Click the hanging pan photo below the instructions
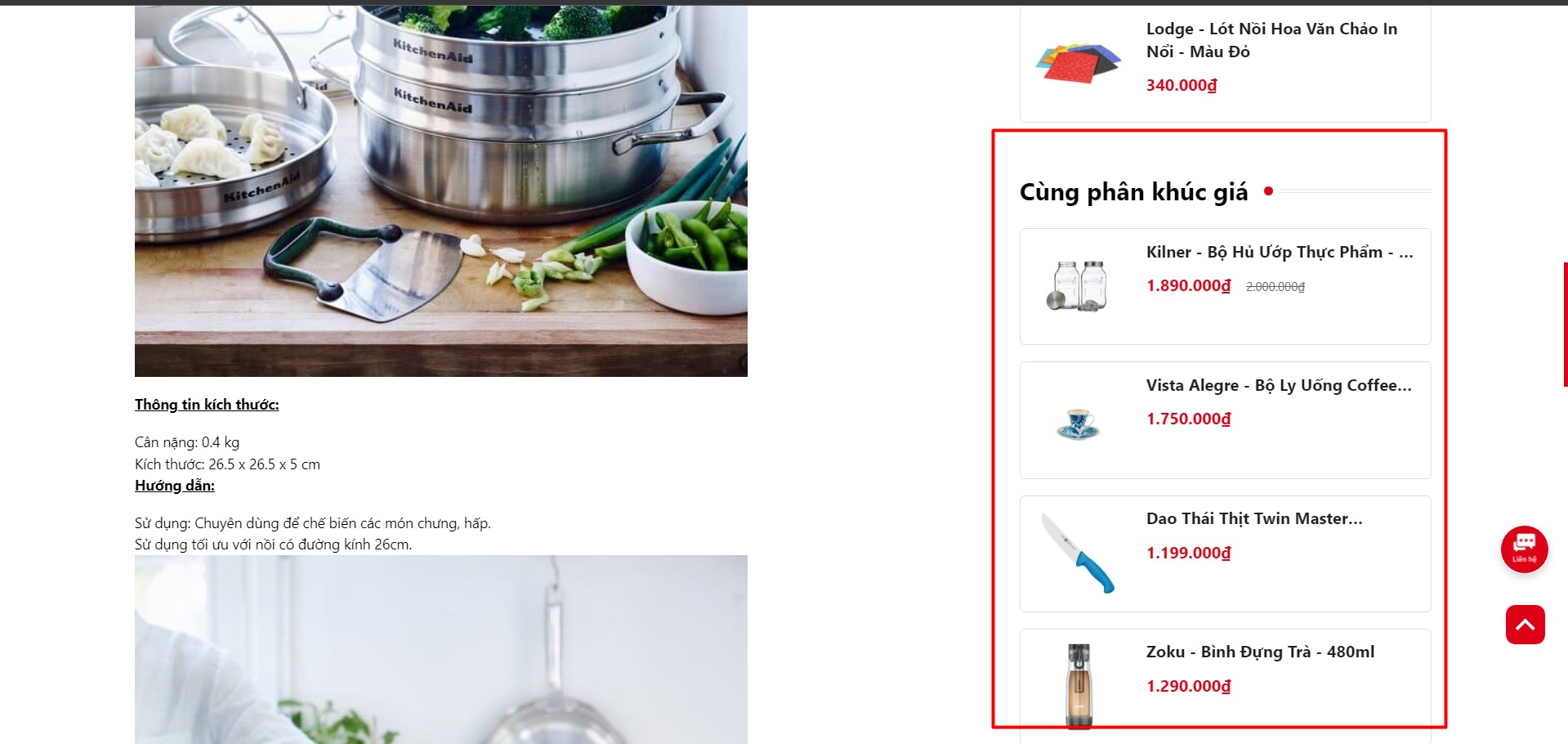Viewport: 1568px width, 744px height. pos(441,650)
